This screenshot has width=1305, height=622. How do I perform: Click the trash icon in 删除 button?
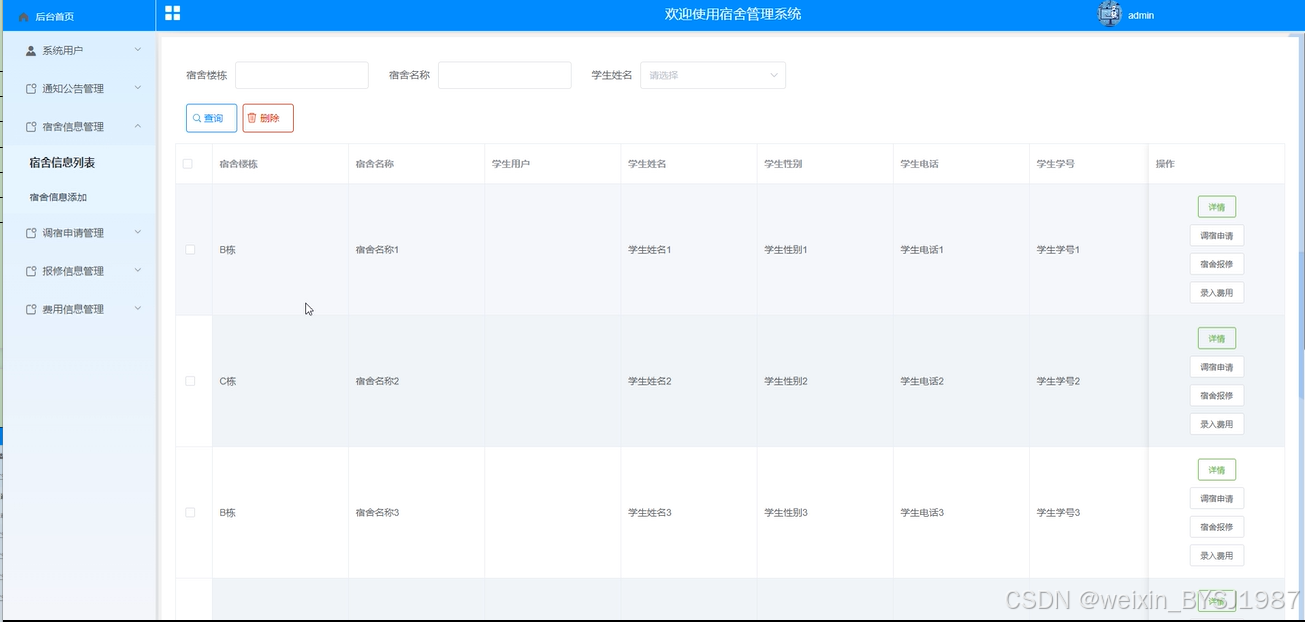[252, 118]
